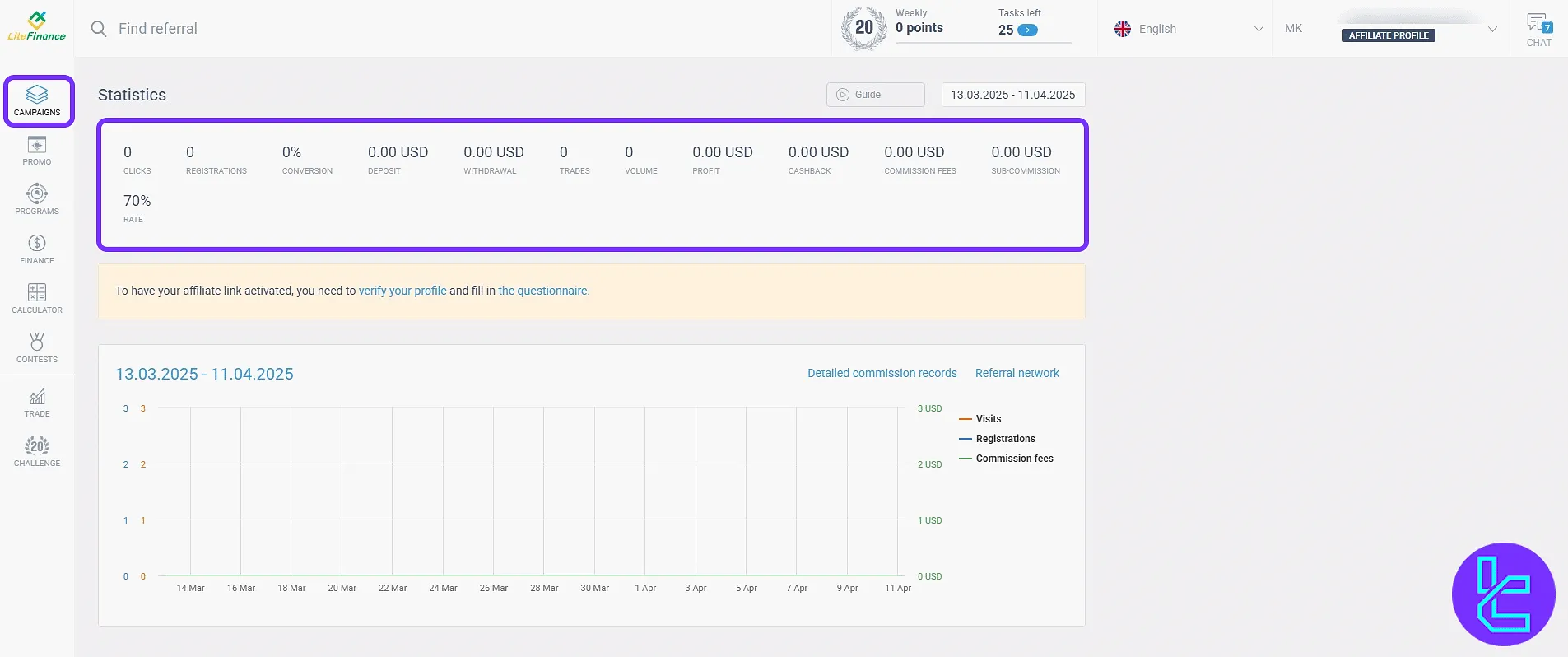Click the REGISTRATIONS statistic

click(x=216, y=160)
